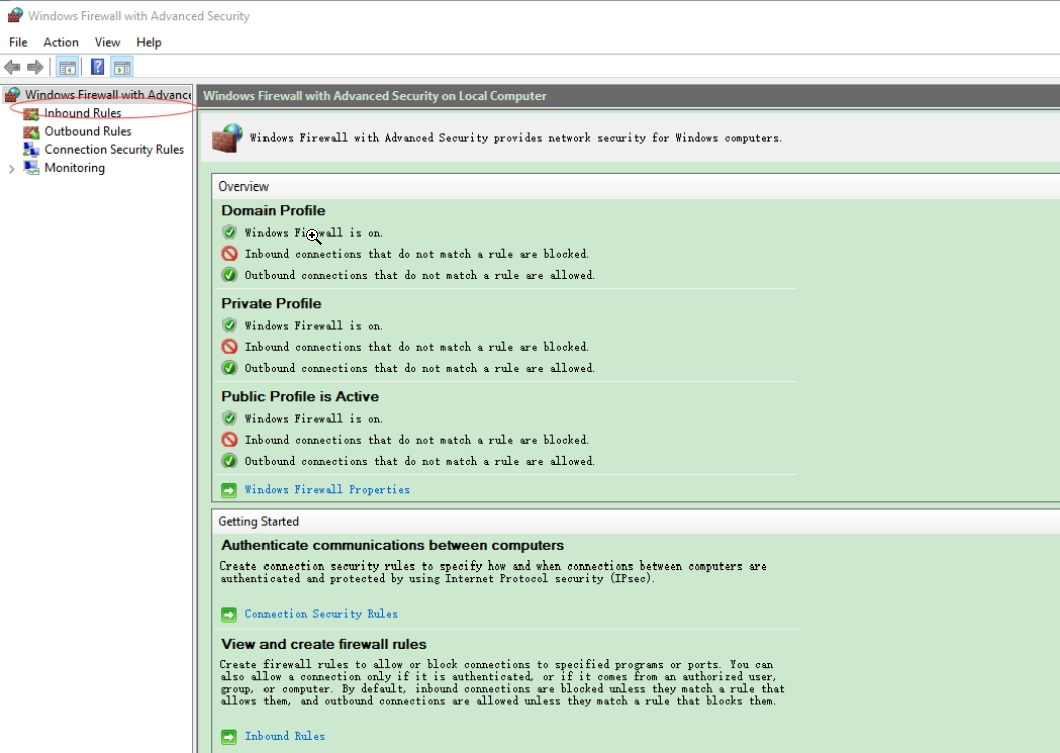Open the Help menu
The width and height of the screenshot is (1060, 753).
tap(149, 42)
